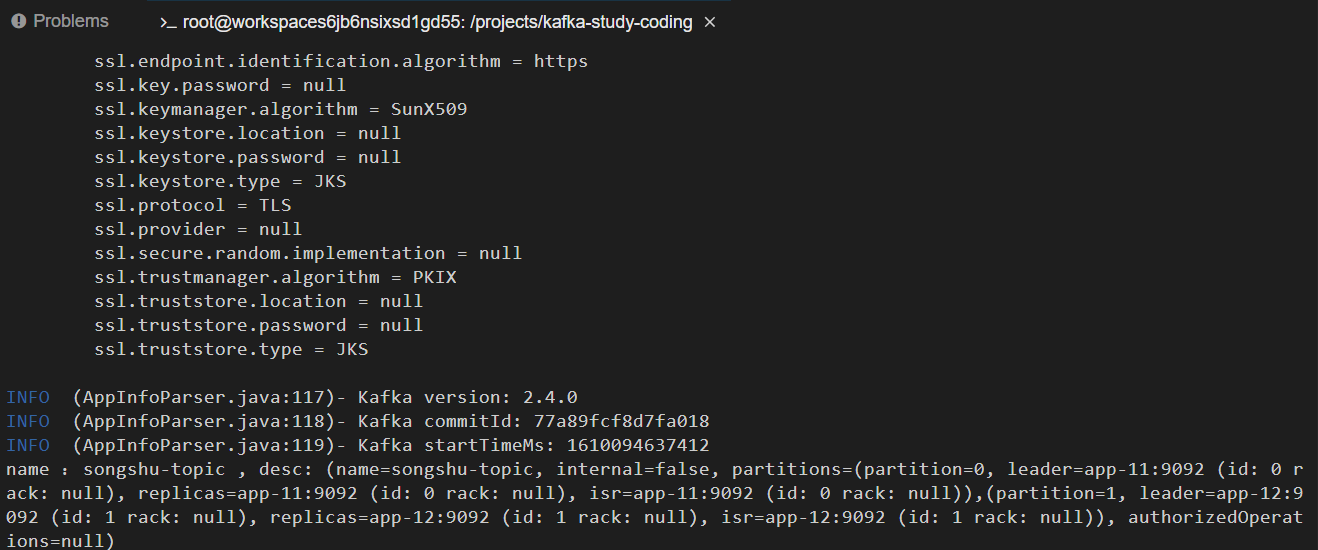The height and width of the screenshot is (550, 1318).
Task: Click the ssl.endpoint.identification.algorithm = https line
Action: click(341, 61)
